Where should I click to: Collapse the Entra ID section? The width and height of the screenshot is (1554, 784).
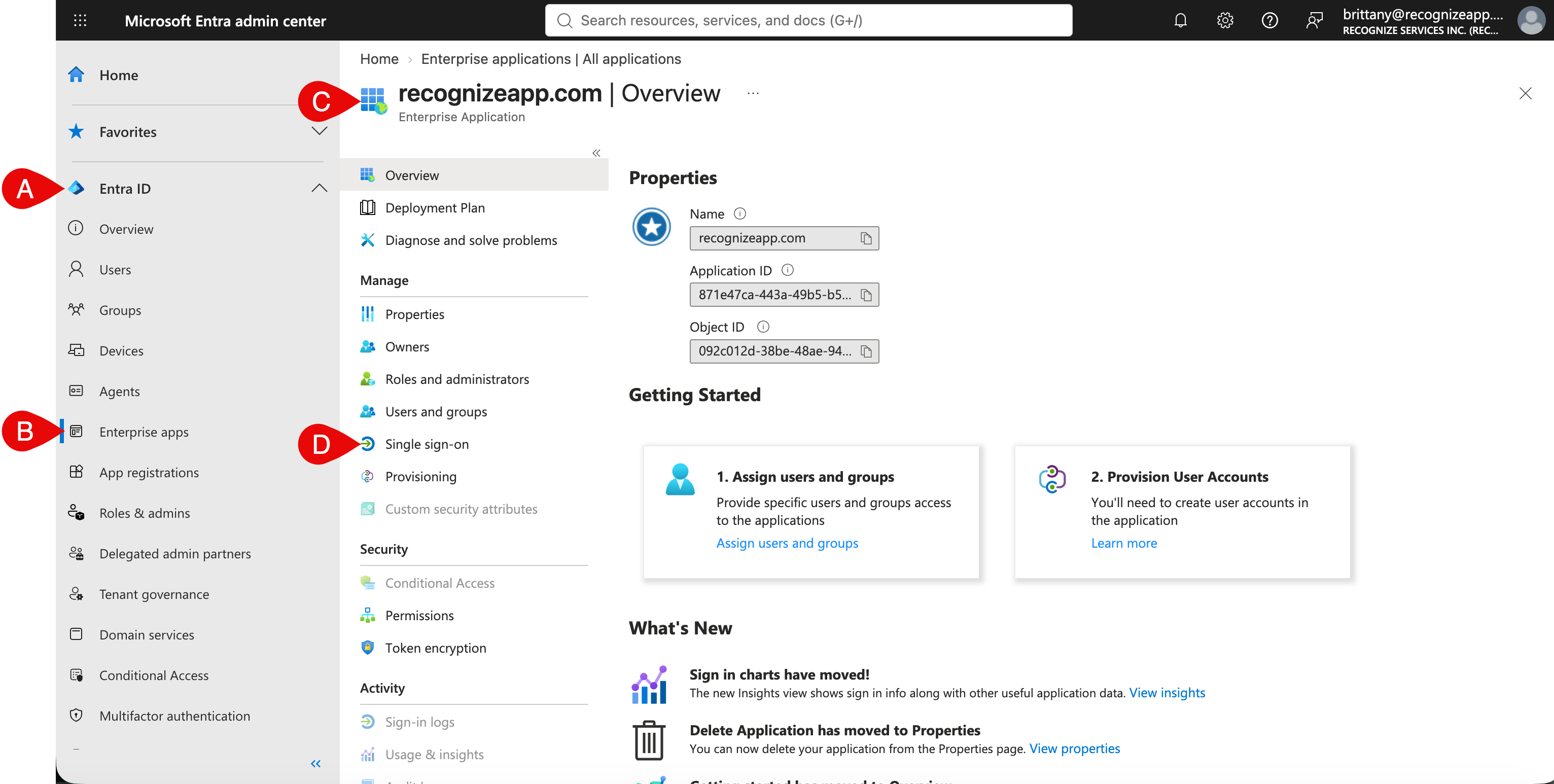click(x=319, y=188)
